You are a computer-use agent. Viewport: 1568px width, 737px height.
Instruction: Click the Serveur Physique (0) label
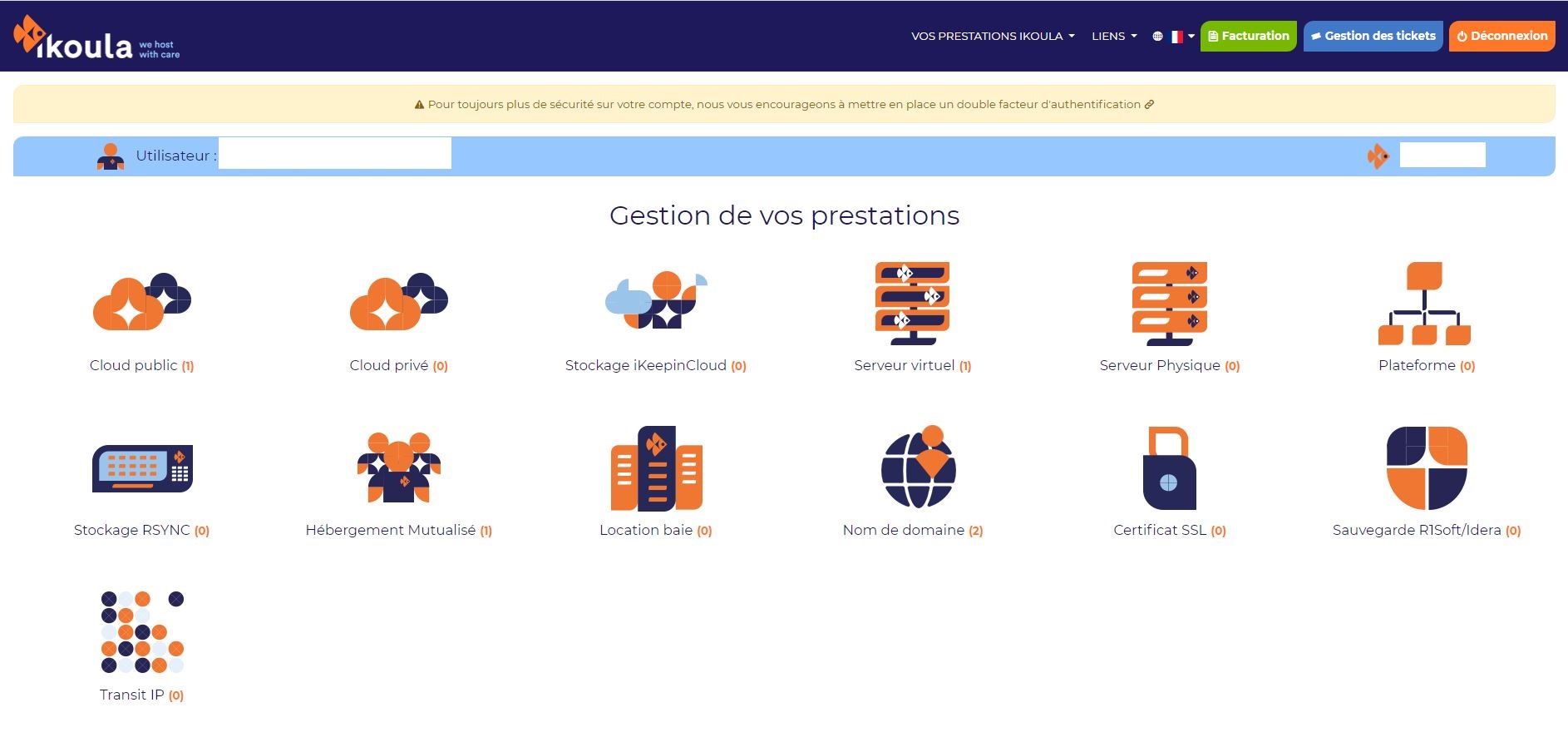tap(1170, 365)
